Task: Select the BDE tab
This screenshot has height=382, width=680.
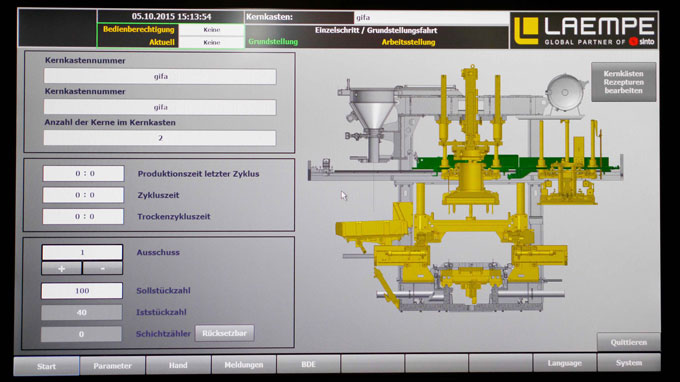Action: pos(308,364)
